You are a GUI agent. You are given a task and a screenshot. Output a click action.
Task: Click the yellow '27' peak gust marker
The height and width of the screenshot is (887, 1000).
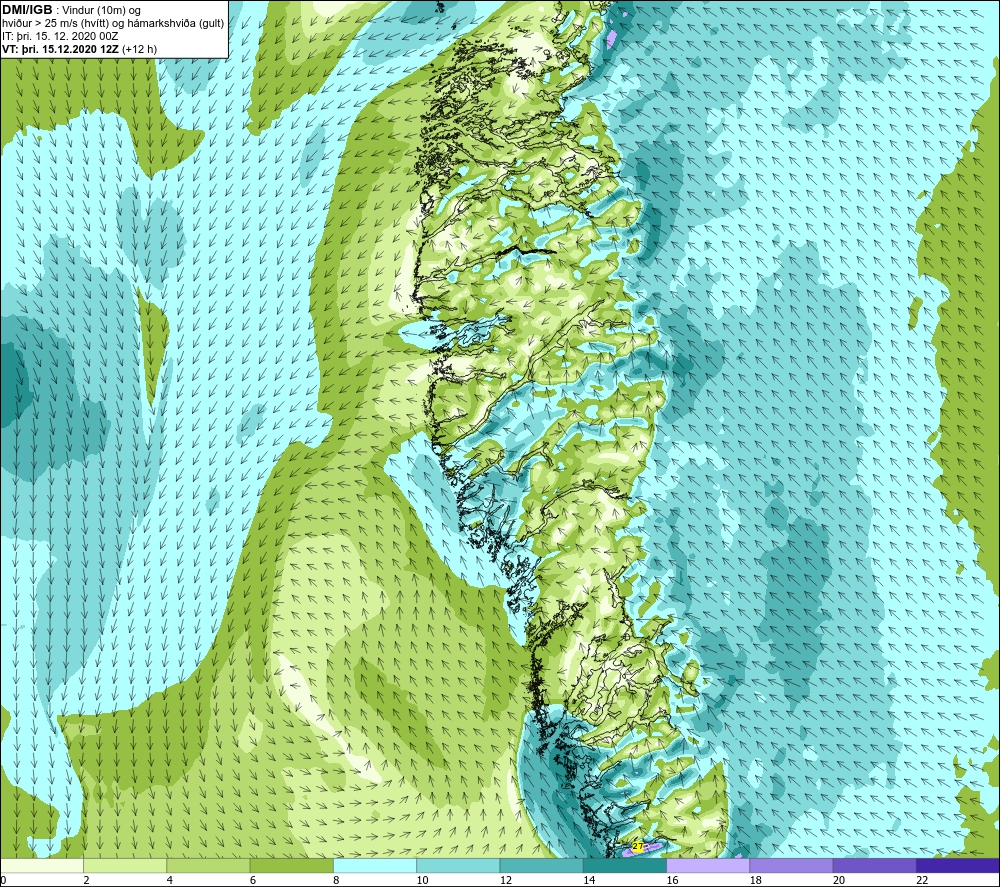coord(638,846)
